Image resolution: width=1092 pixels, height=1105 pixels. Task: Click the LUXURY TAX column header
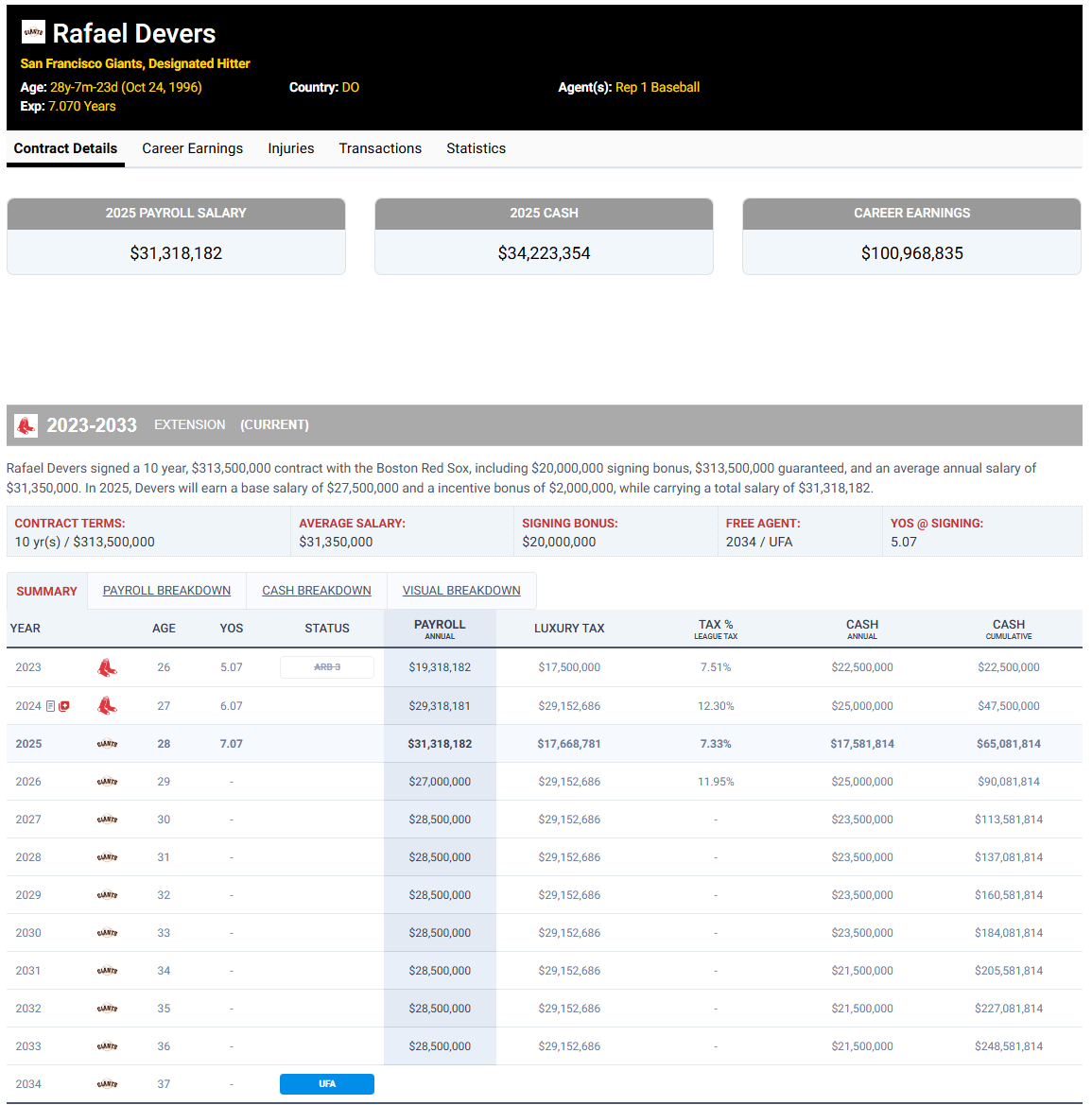569,629
